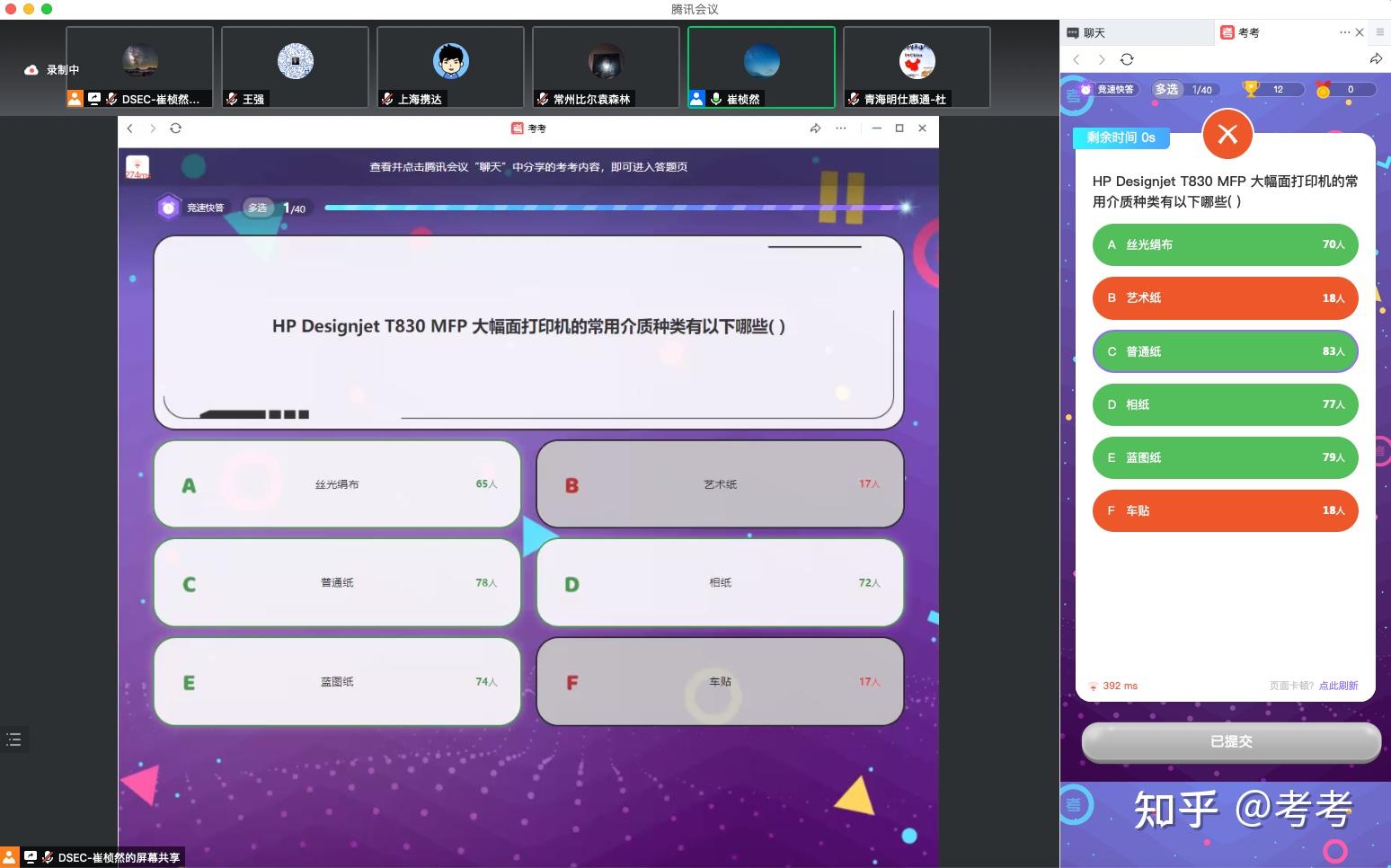The height and width of the screenshot is (868, 1391).
Task: Choose option D 相纸 in the side panel
Action: pos(1225,404)
